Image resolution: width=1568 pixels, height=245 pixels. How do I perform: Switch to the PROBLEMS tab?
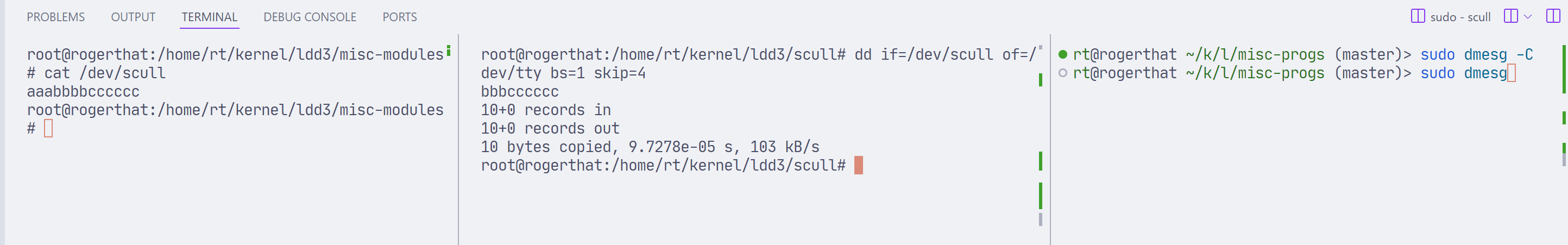pyautogui.click(x=56, y=17)
